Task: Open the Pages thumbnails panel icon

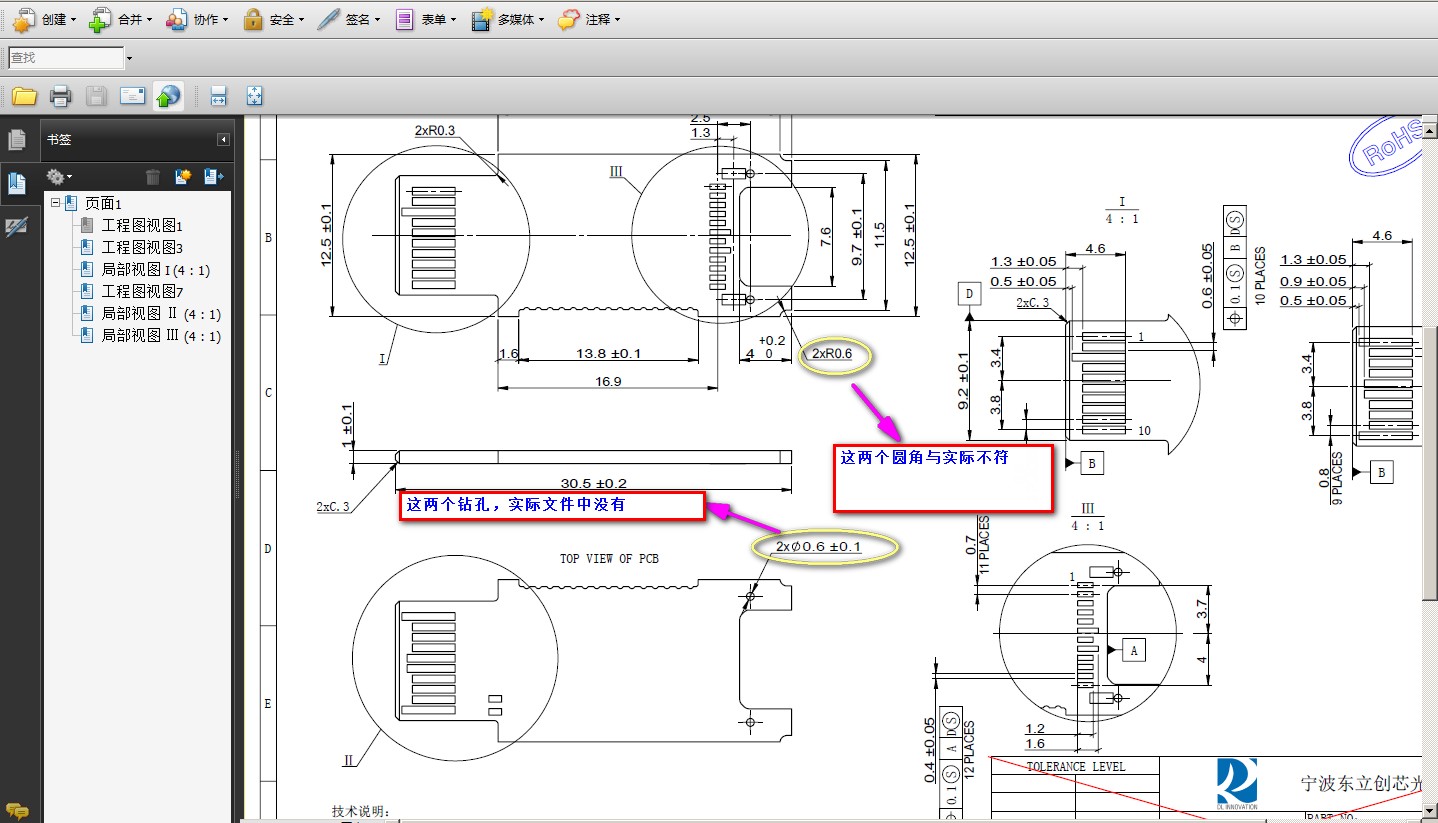Action: click(16, 140)
